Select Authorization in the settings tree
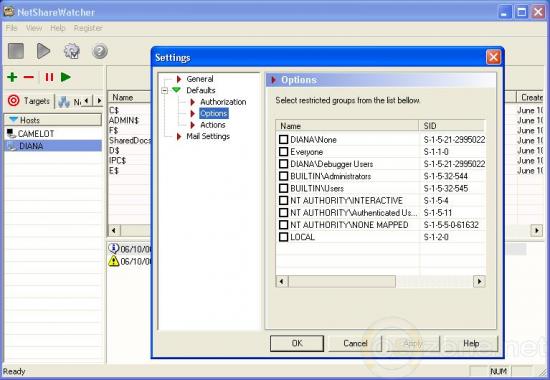 coord(223,102)
